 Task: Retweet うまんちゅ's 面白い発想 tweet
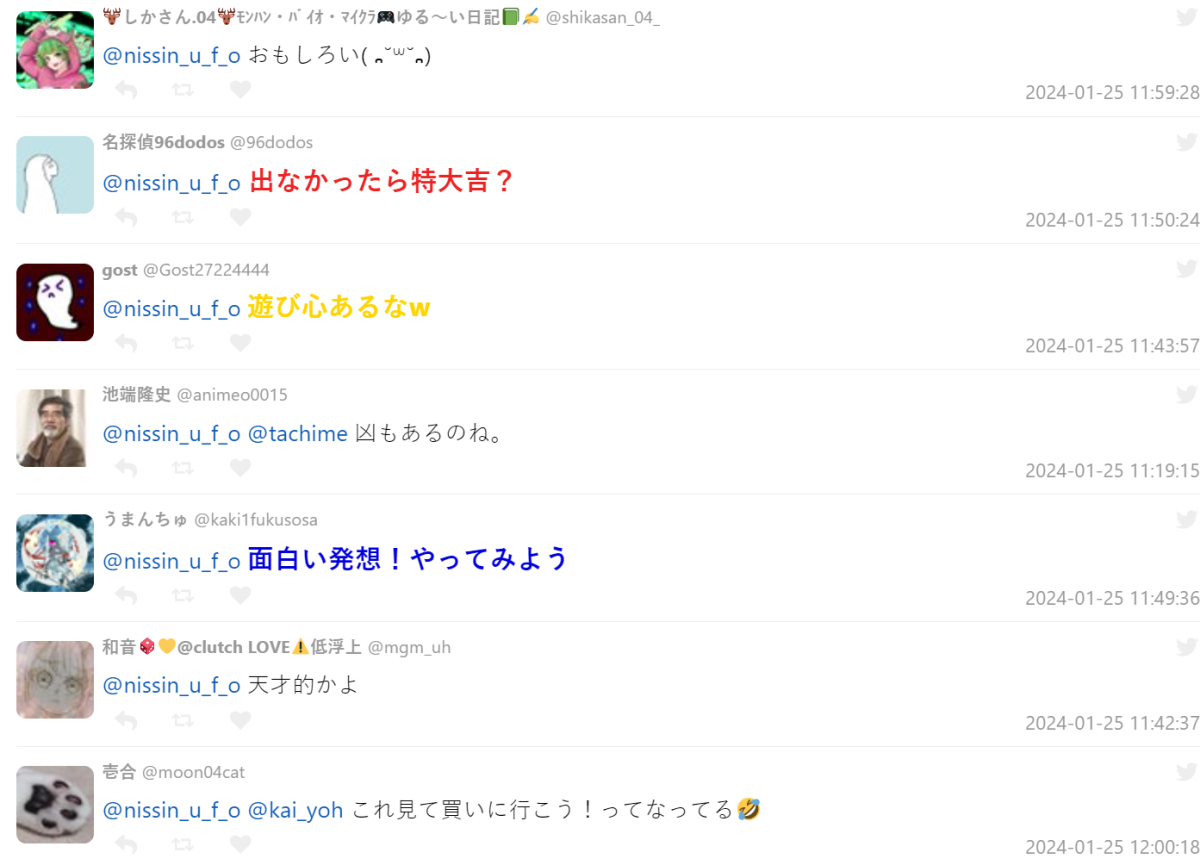tap(183, 595)
